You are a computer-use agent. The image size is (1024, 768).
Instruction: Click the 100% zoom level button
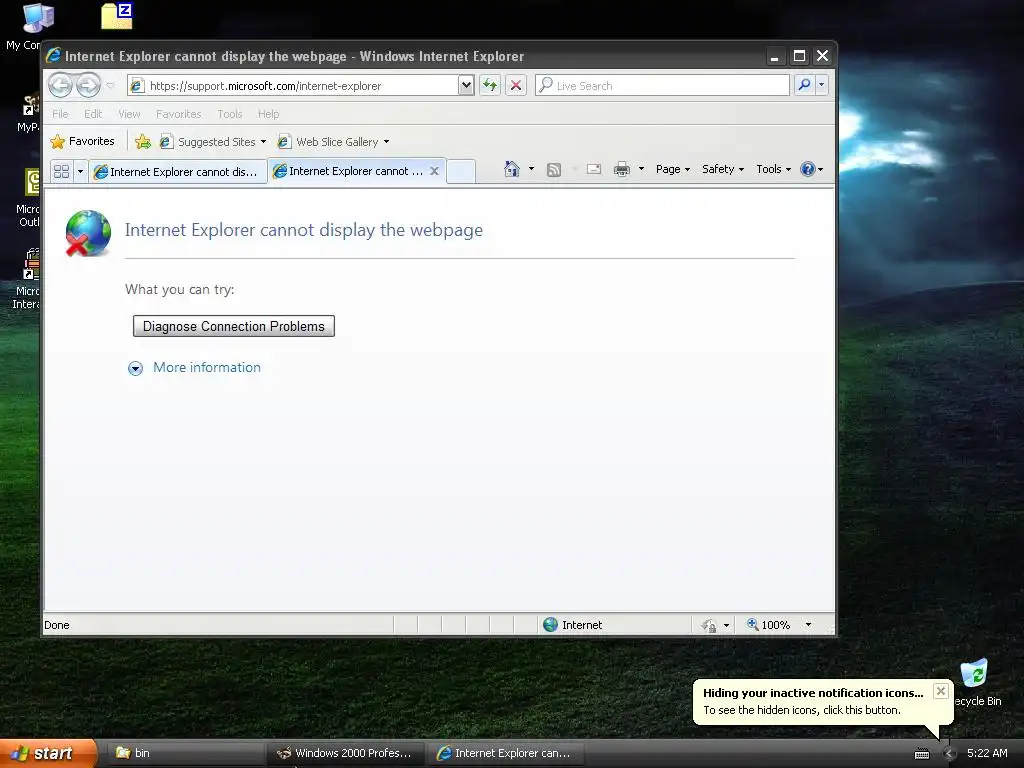769,625
